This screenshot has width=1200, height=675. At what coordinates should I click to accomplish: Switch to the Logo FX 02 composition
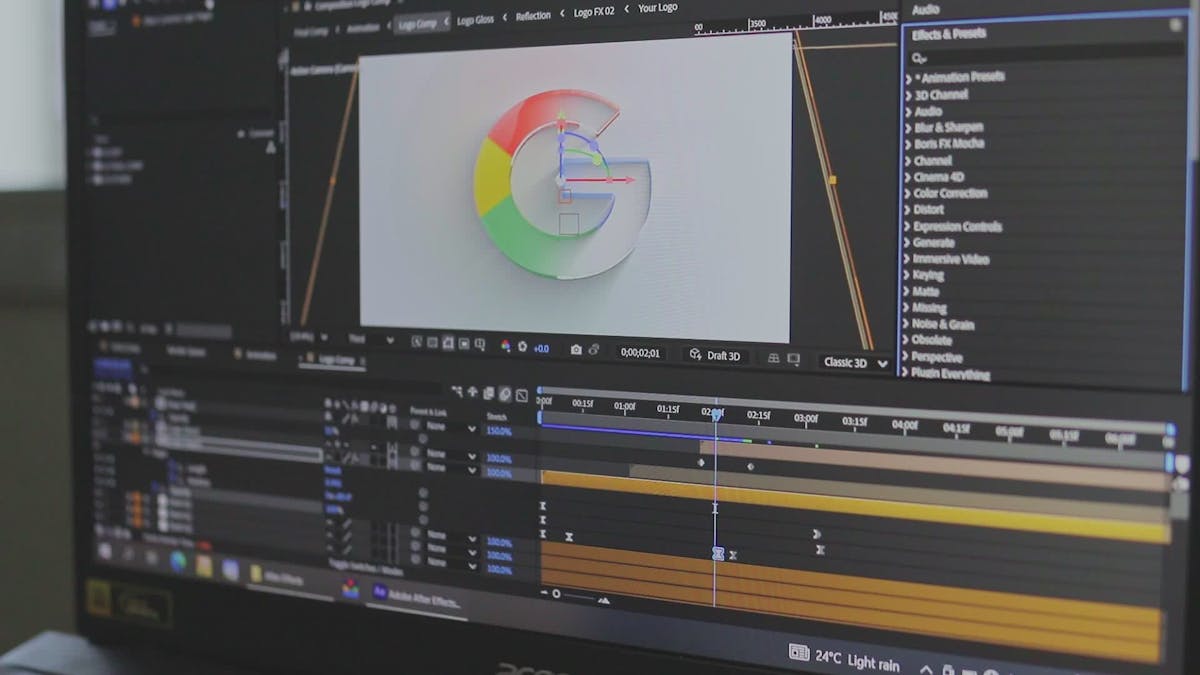tap(593, 11)
